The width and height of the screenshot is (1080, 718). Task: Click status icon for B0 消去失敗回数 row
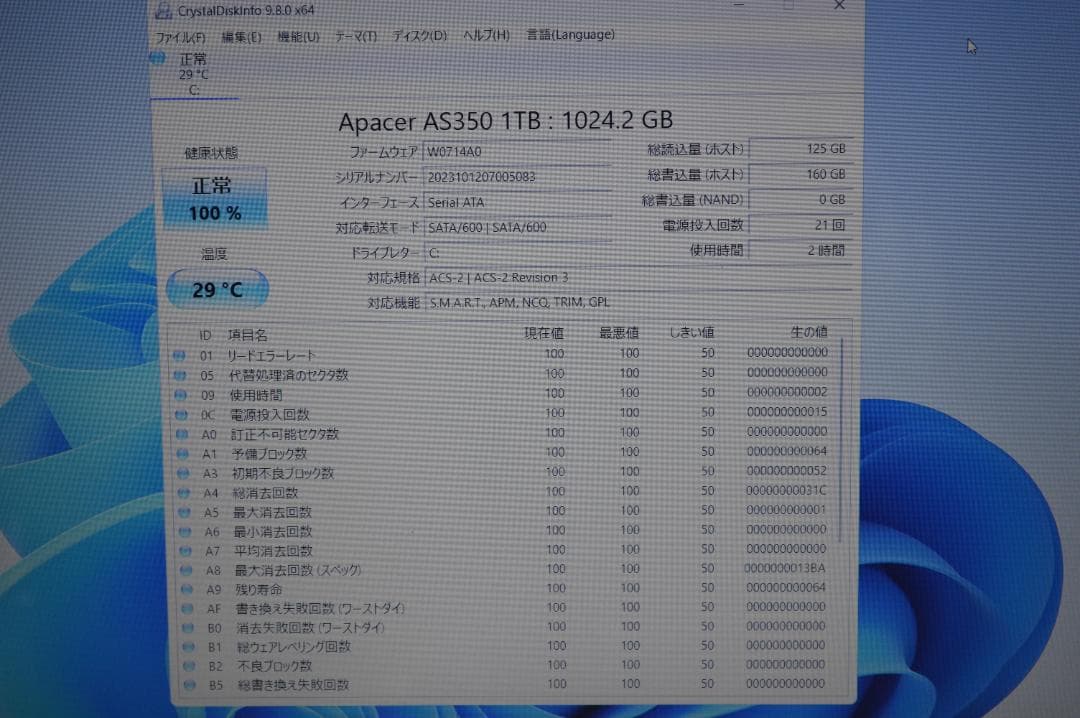click(189, 628)
